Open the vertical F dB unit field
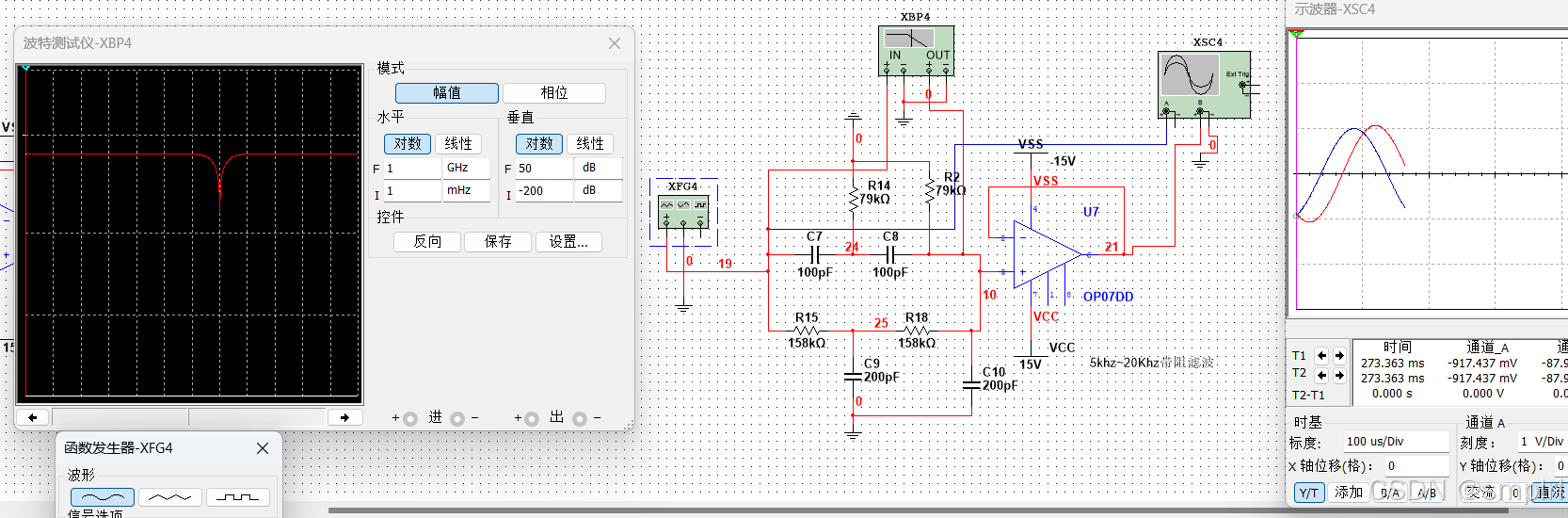Image resolution: width=1568 pixels, height=518 pixels. (x=599, y=168)
